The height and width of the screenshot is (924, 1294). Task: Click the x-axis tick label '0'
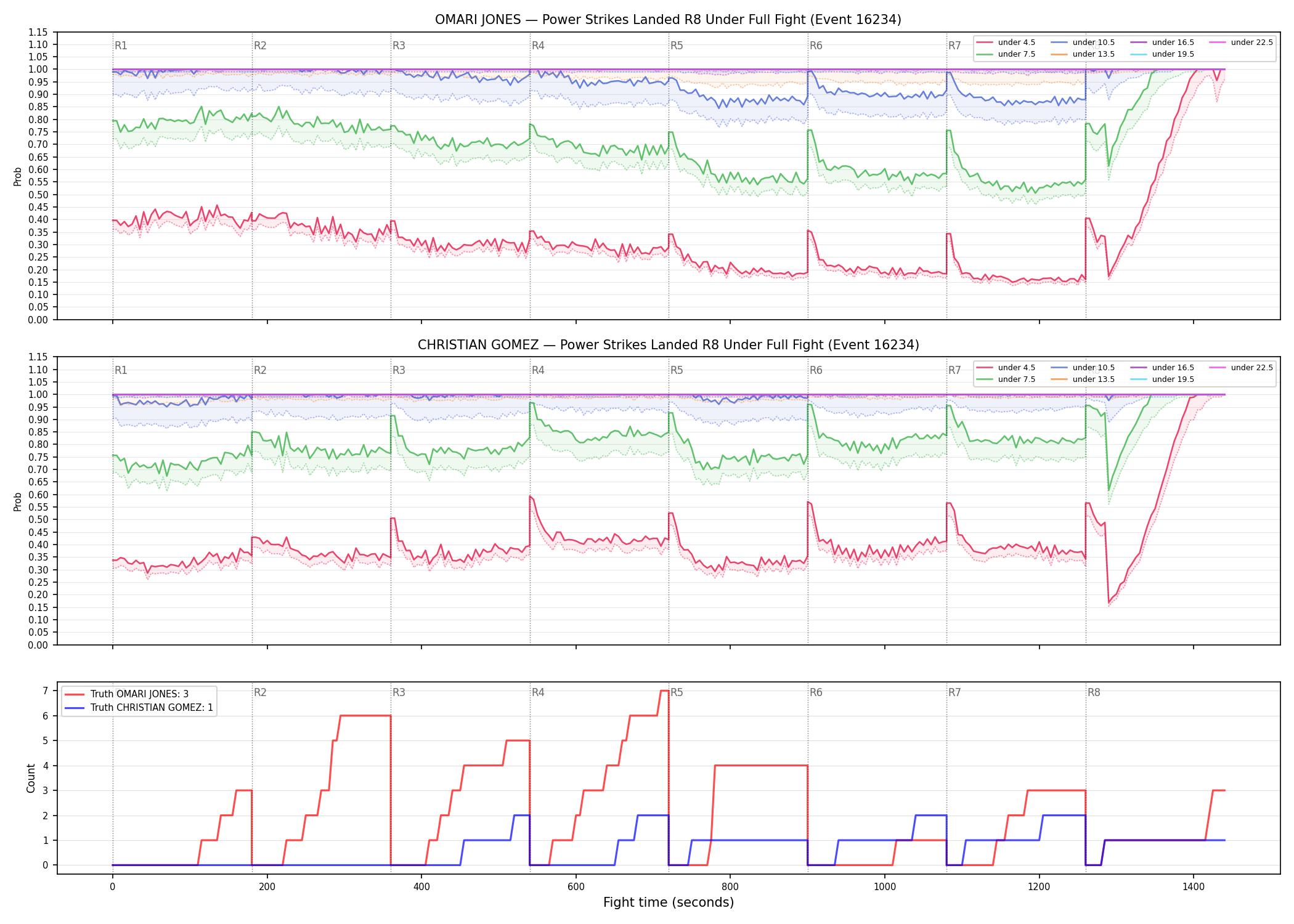112,887
